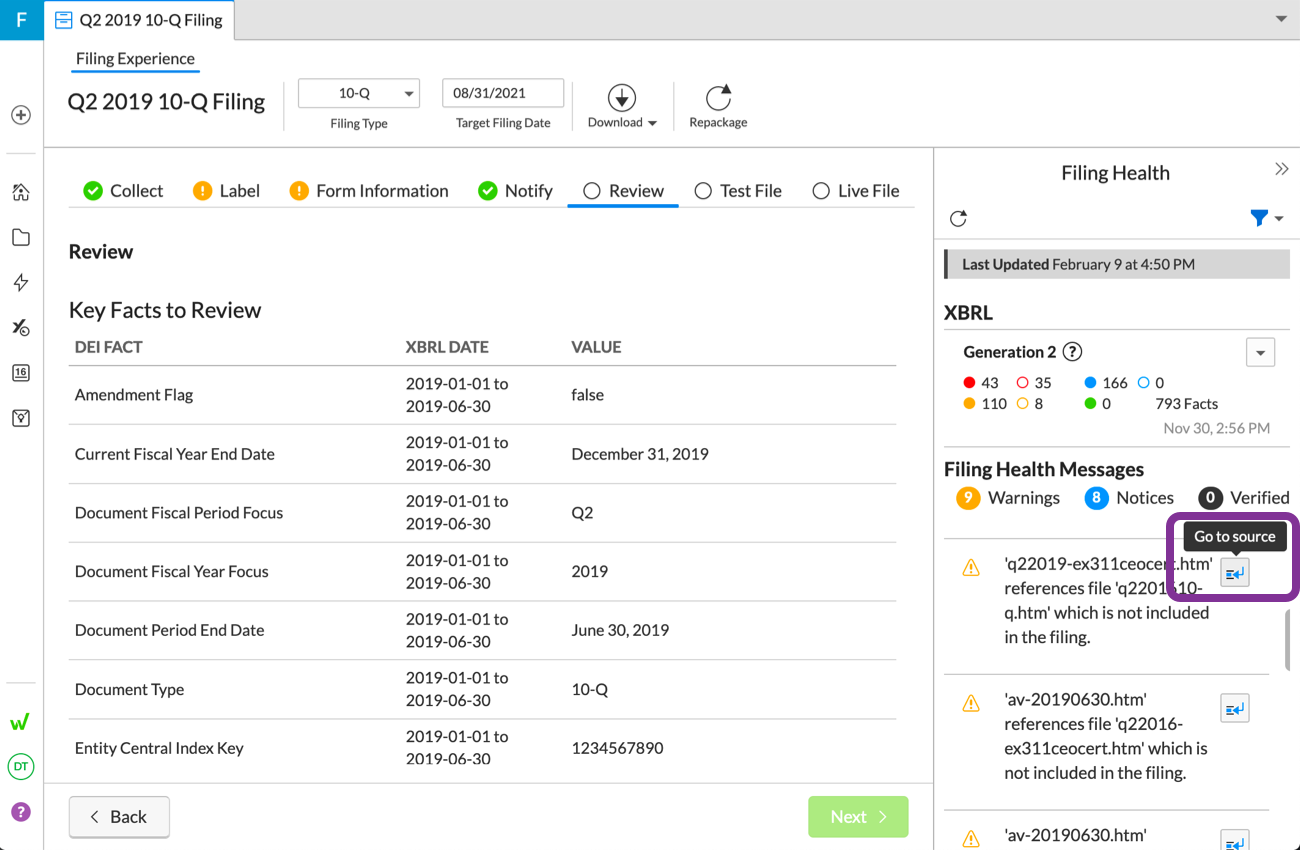Open the Home icon in the sidebar
This screenshot has width=1300, height=850.
[21, 192]
